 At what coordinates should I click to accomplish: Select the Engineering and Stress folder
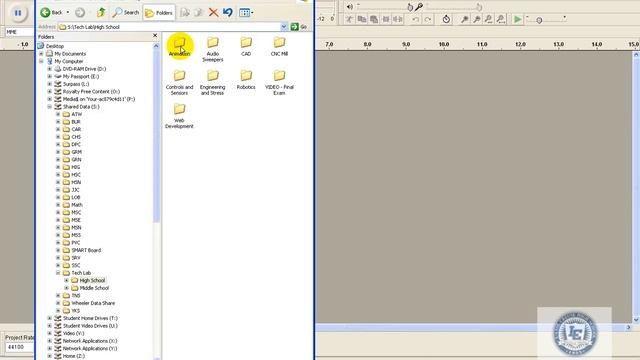[x=213, y=82]
